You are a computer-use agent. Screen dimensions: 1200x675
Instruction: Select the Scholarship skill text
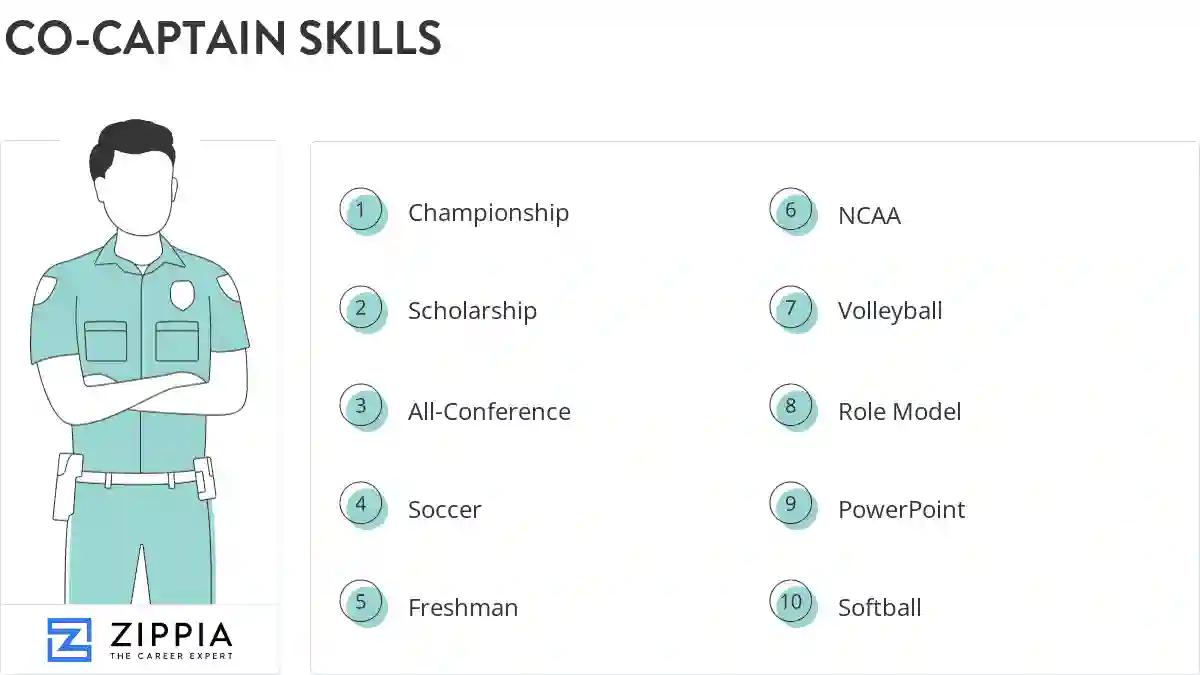[x=472, y=311]
